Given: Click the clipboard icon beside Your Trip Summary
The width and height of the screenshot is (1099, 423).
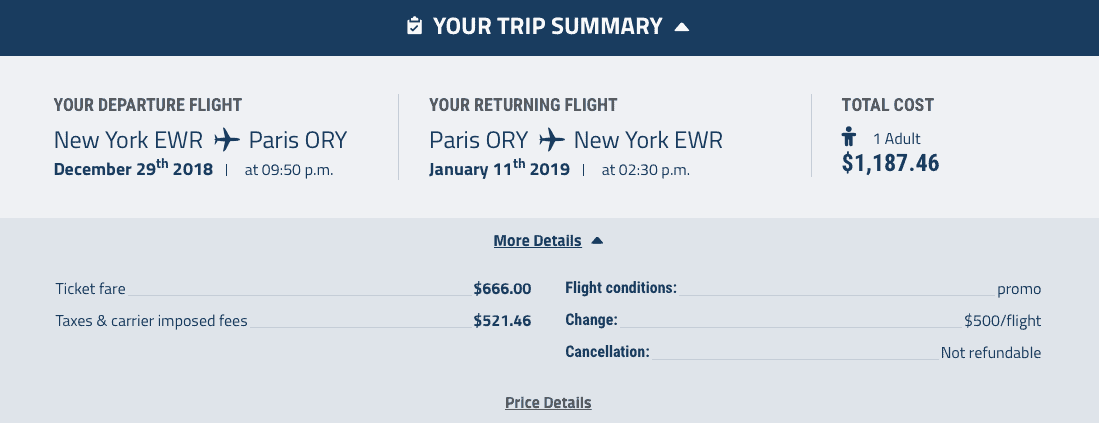Looking at the screenshot, I should point(414,26).
